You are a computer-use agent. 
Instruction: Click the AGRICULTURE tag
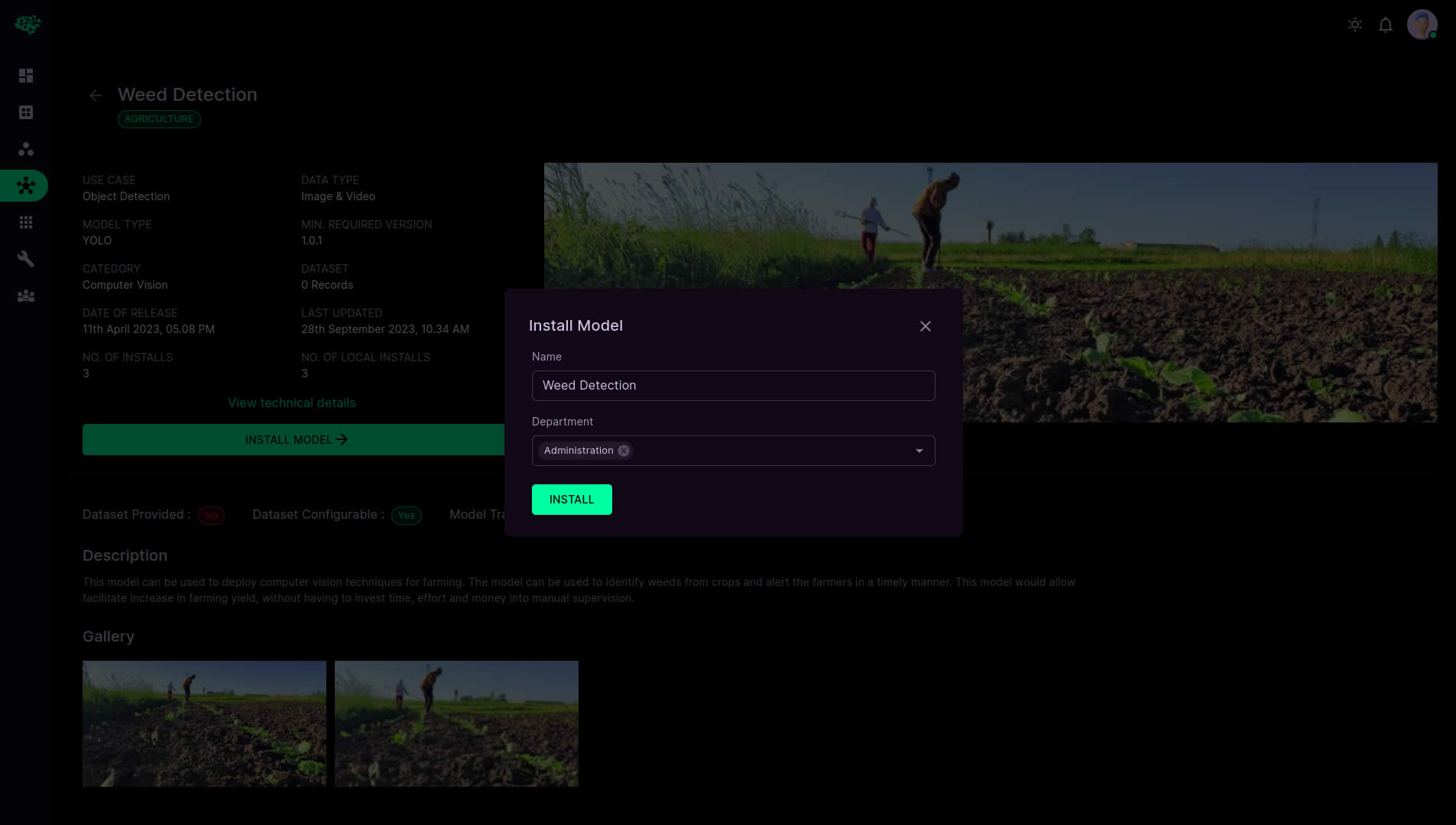point(159,119)
